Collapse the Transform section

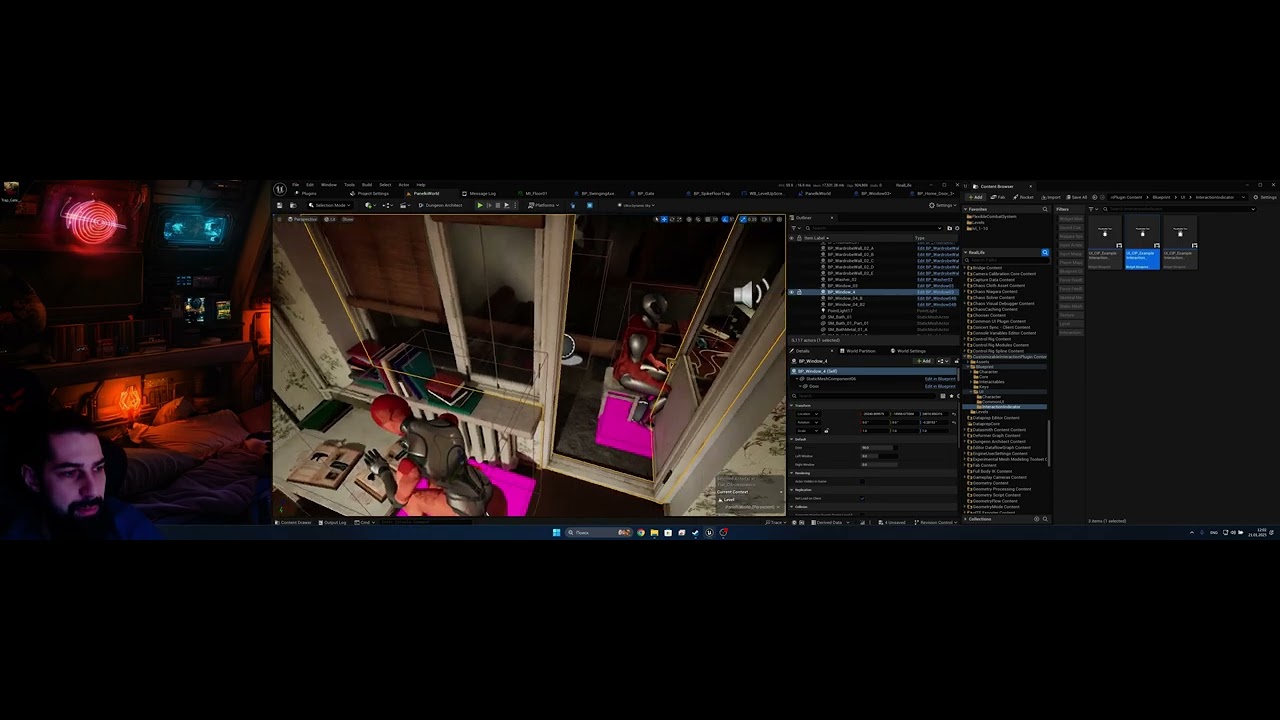tap(791, 405)
